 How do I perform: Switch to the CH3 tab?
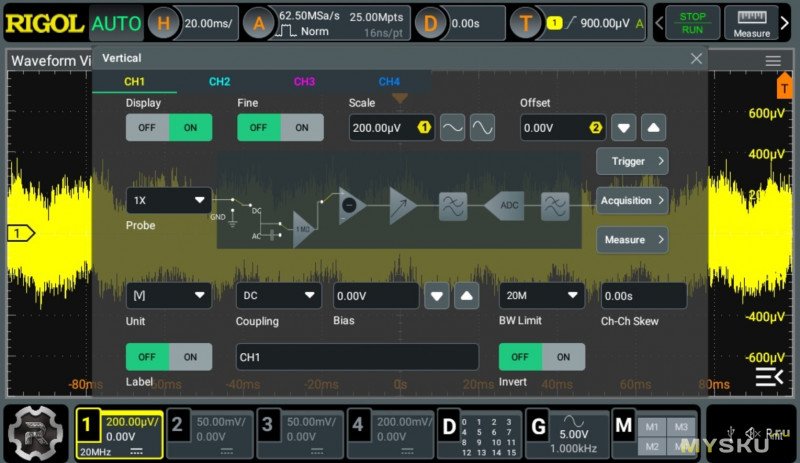point(305,82)
